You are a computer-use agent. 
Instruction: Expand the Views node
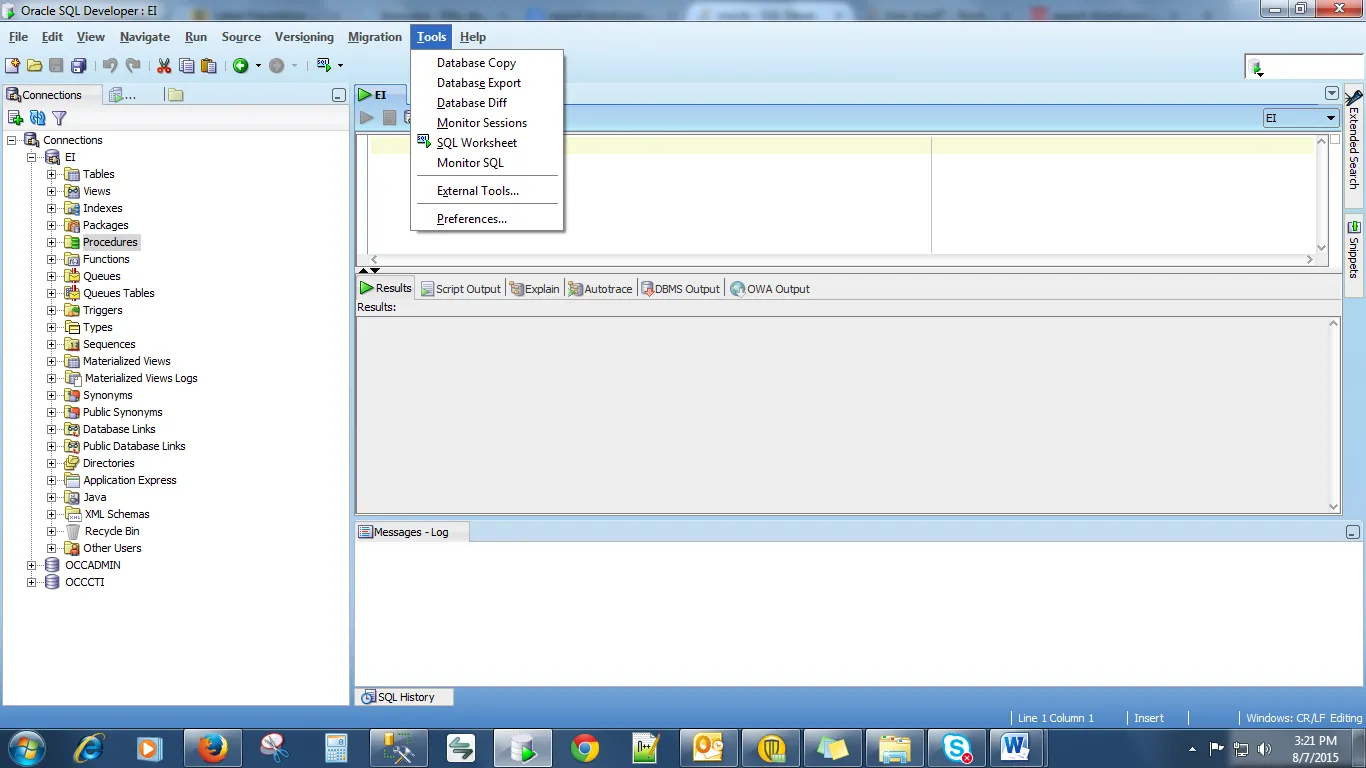coord(52,191)
